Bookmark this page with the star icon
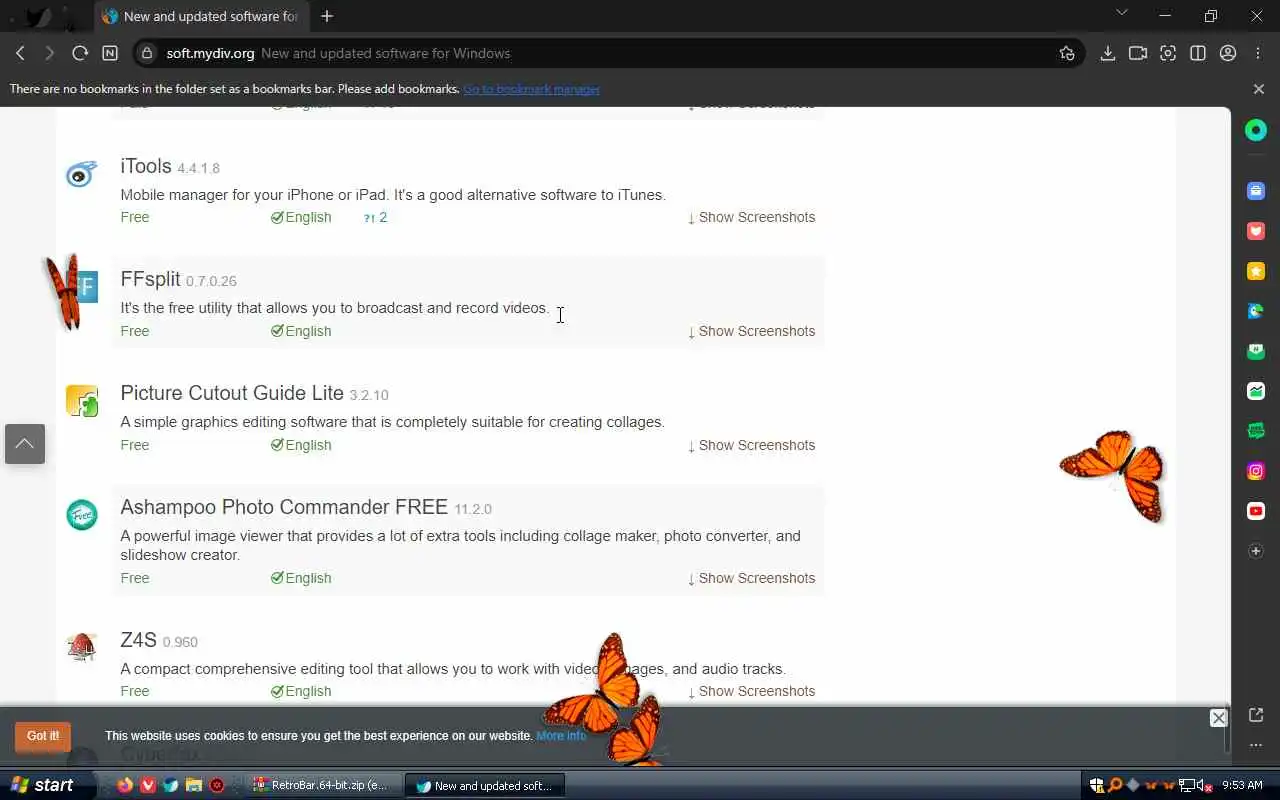The image size is (1280, 800). click(1067, 53)
